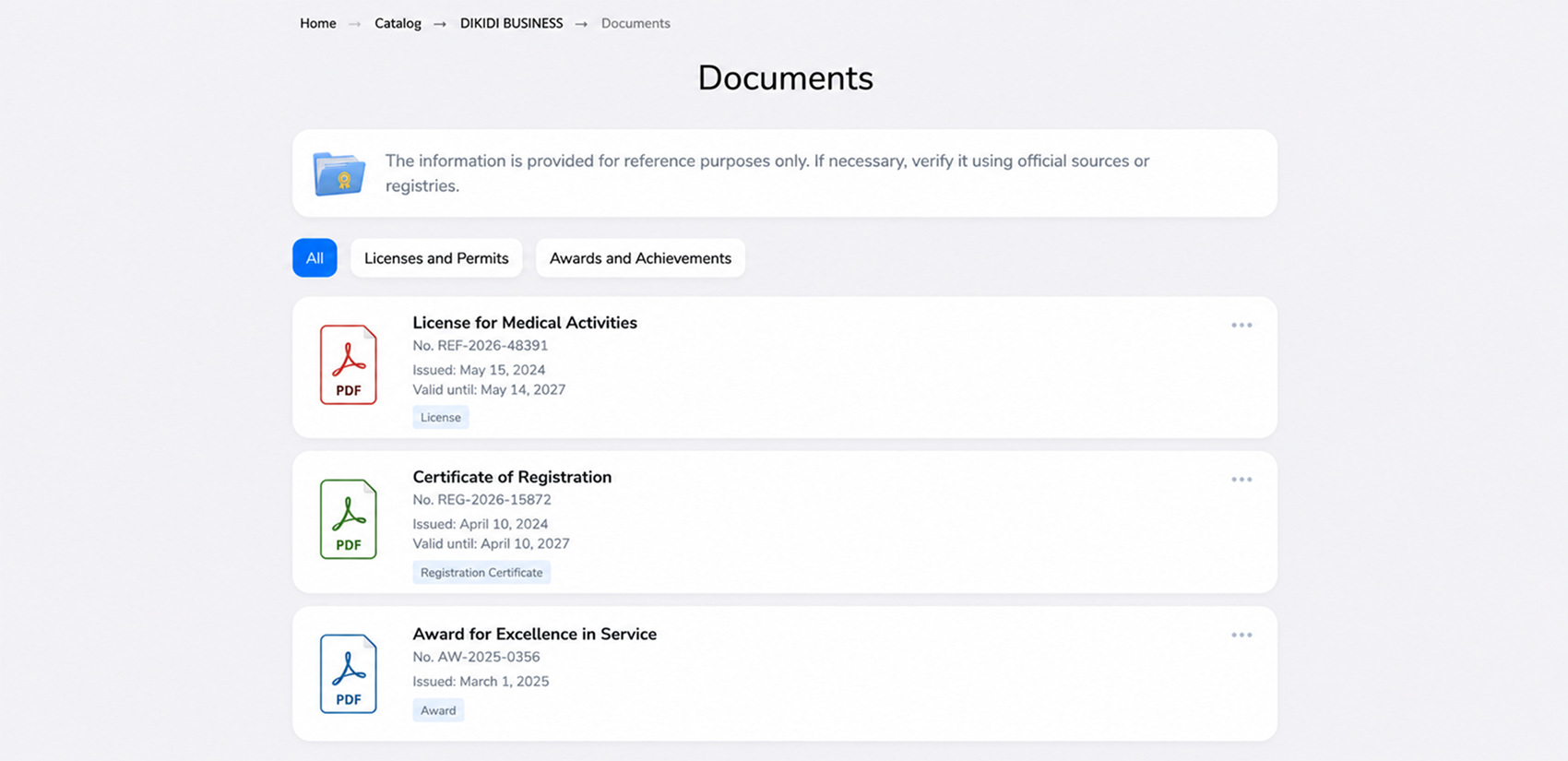Click the Documents breadcrumb item
Screen dimensions: 1568x761
[636, 23]
